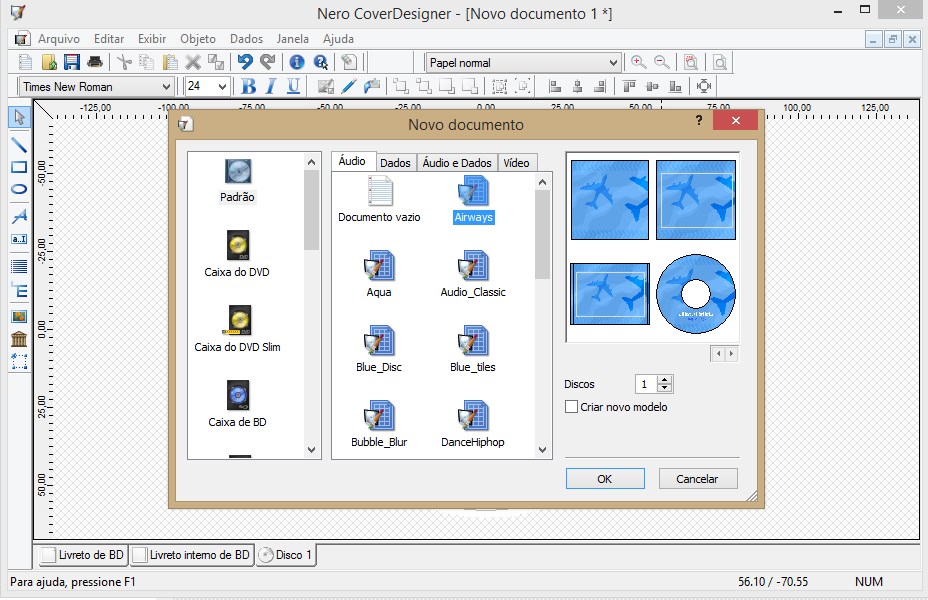Click the New document toolbar icon
The width and height of the screenshot is (928, 600).
(25, 62)
